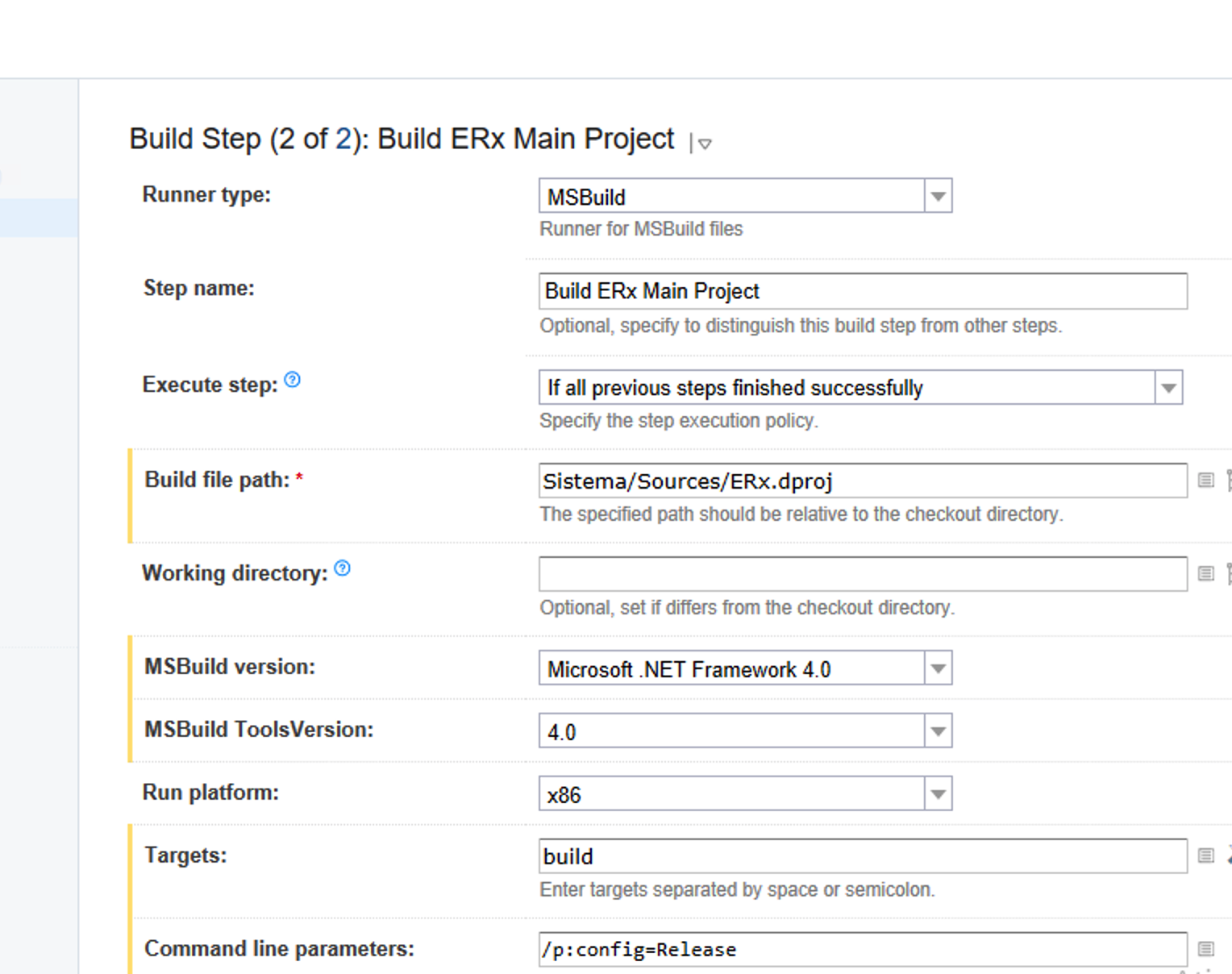Open the Runner type MSBuild dropdown
Image resolution: width=1232 pixels, height=974 pixels.
(x=745, y=196)
